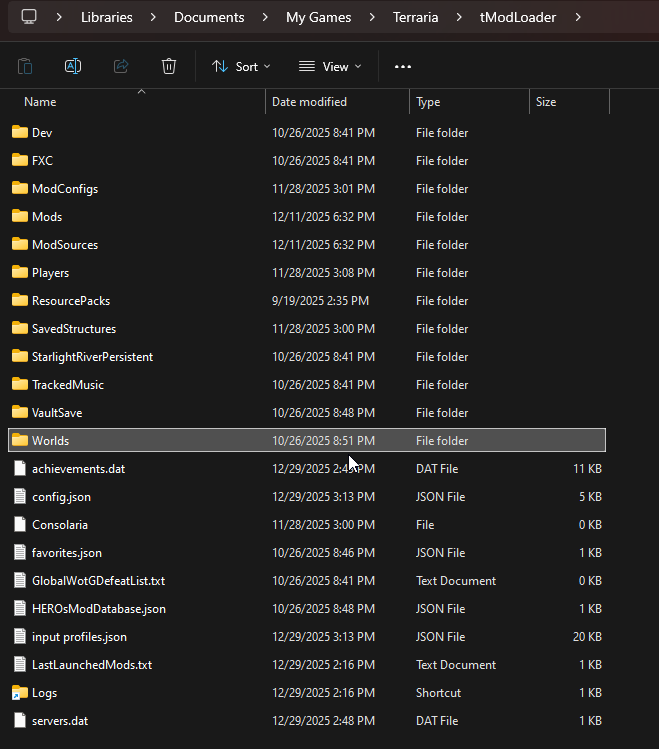
Task: Open the Sort dropdown menu
Action: pos(241,66)
